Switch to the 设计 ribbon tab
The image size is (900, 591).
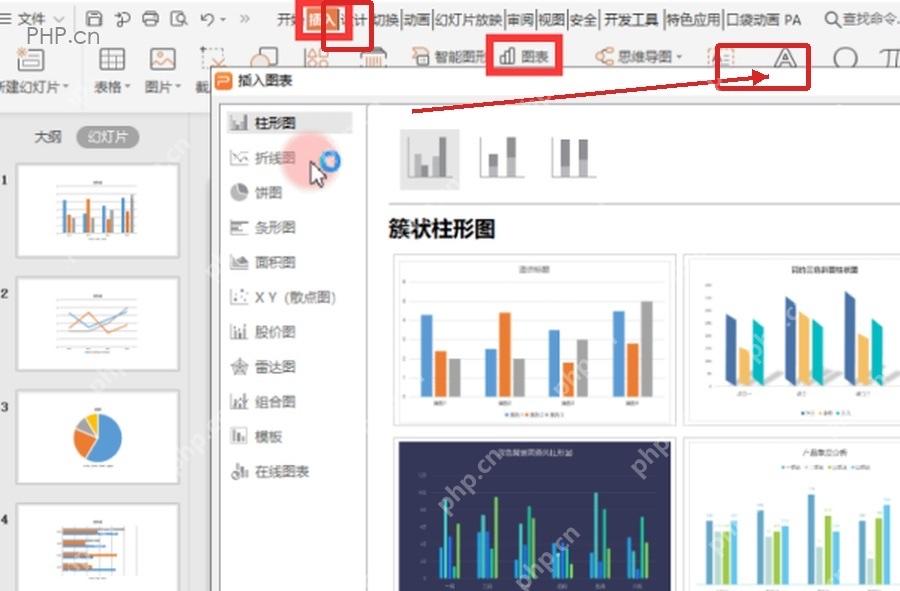[354, 20]
